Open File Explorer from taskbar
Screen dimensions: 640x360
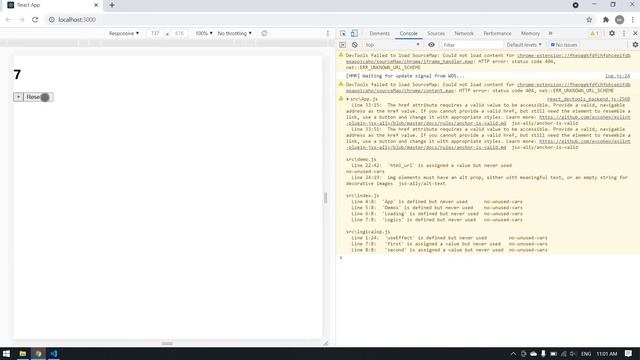pyautogui.click(x=23, y=353)
